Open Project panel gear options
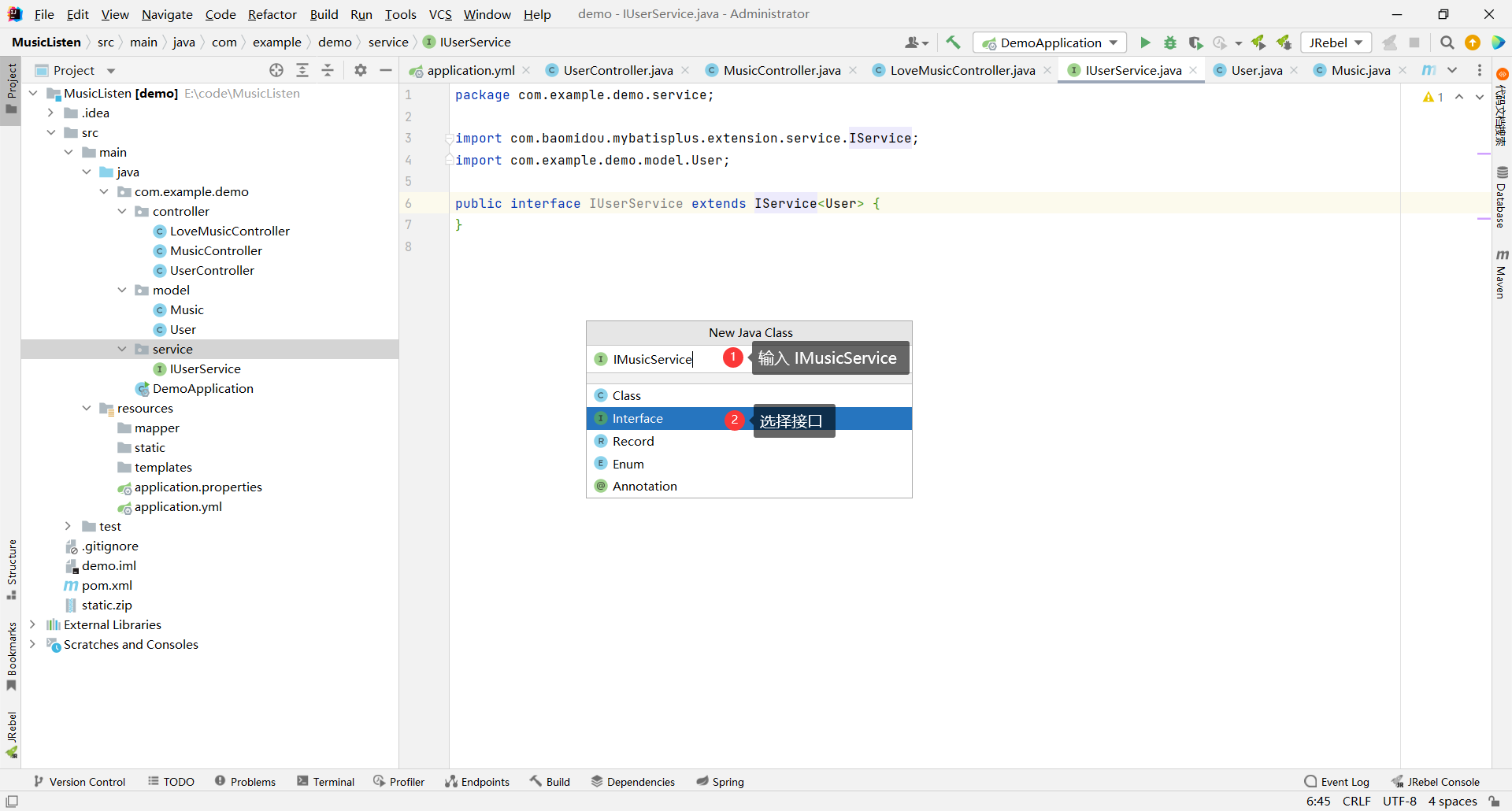Viewport: 1512px width, 811px height. 361,70
